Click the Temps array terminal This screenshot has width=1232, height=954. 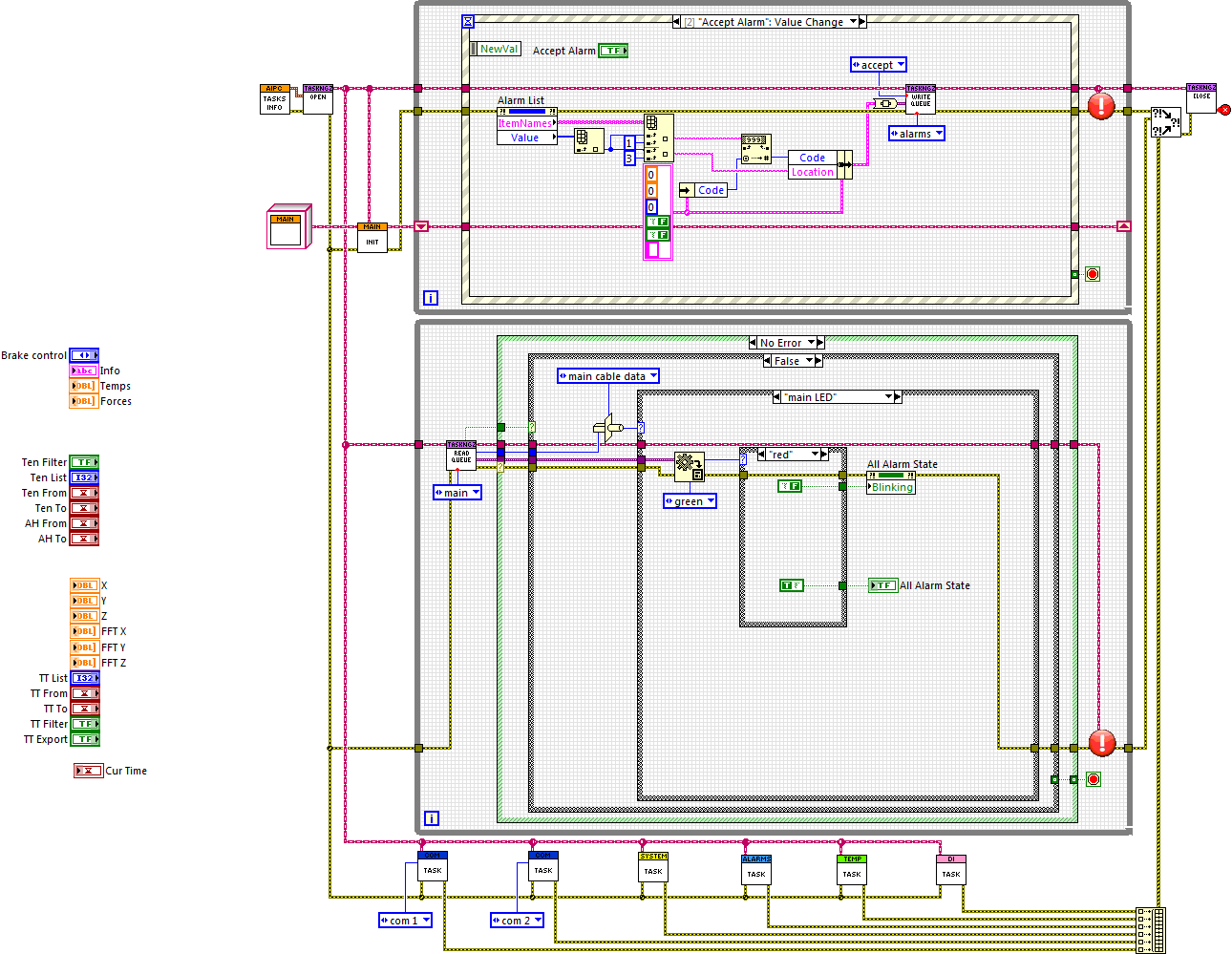pos(84,386)
